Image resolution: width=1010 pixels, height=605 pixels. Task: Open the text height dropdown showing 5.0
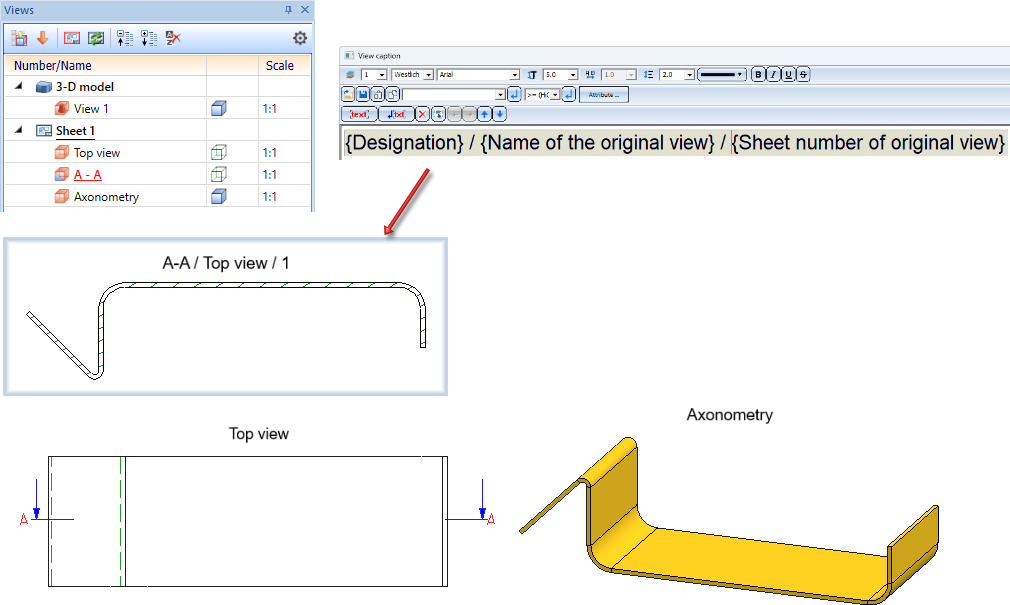tap(573, 75)
